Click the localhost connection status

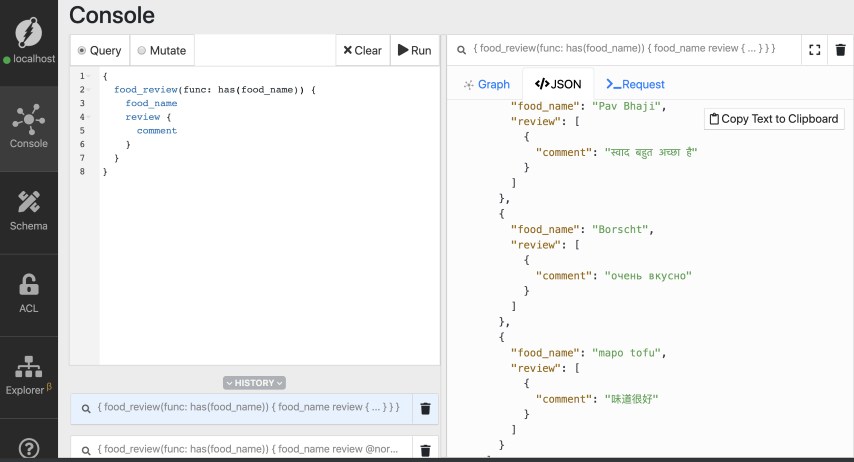click(x=29, y=59)
